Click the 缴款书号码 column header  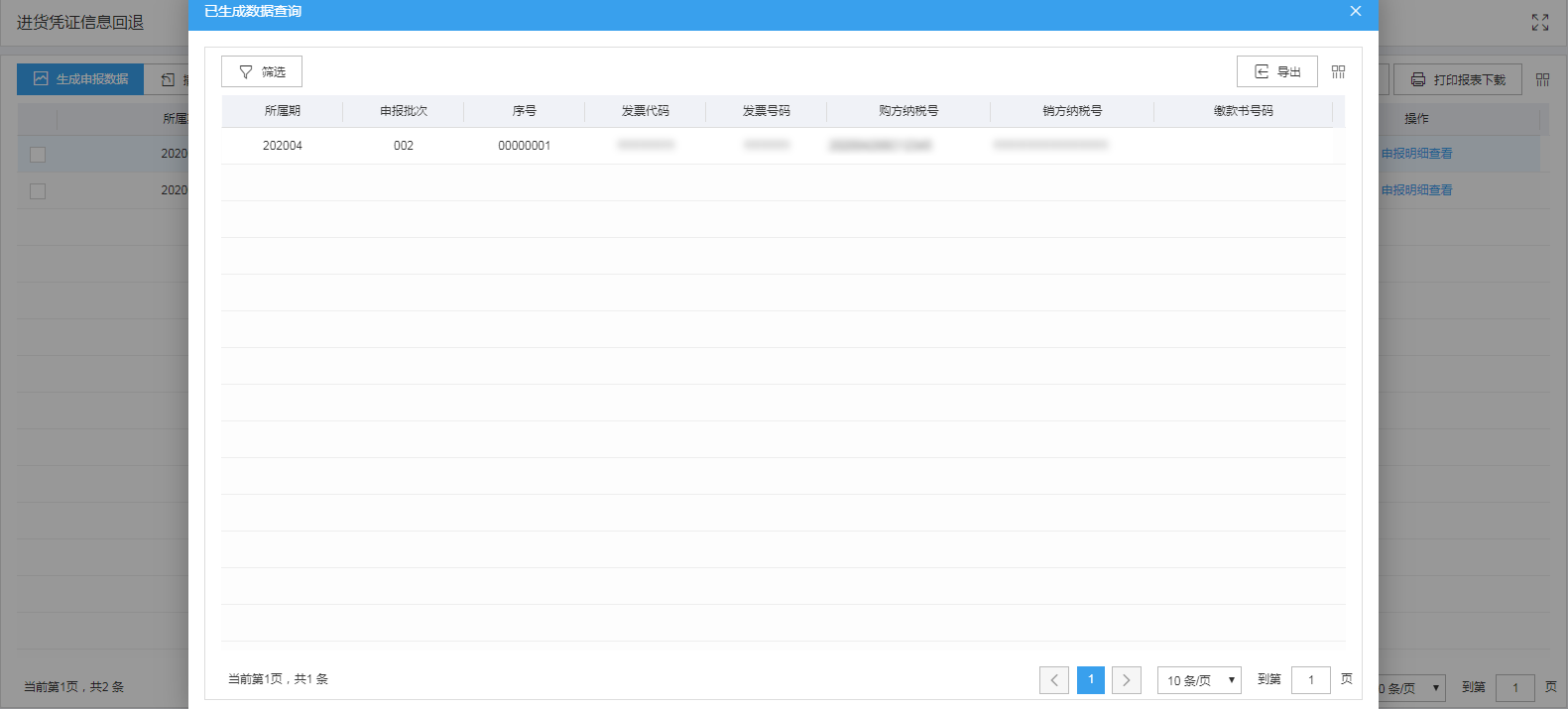point(1244,111)
